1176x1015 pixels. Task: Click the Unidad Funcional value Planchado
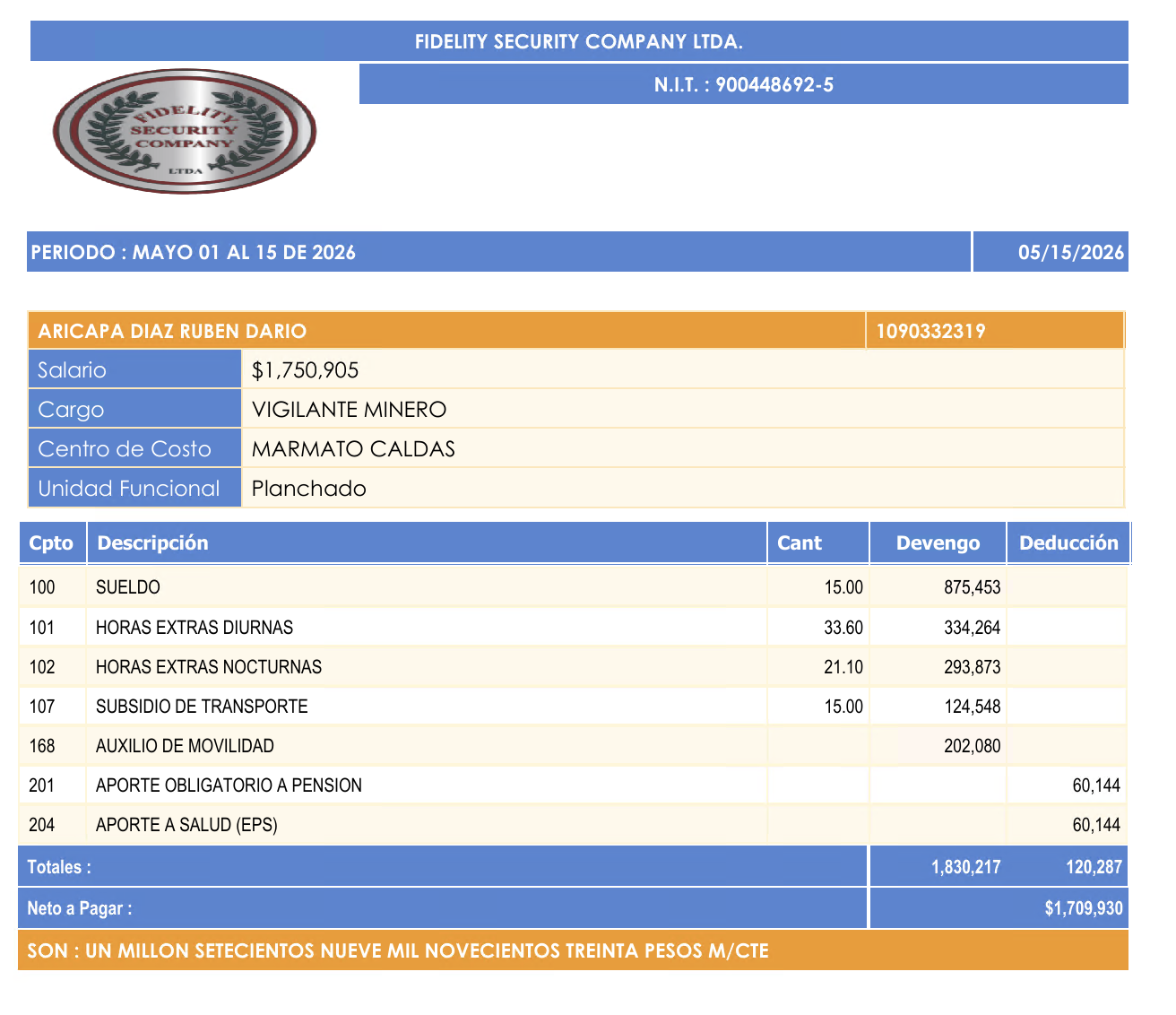coord(683,488)
